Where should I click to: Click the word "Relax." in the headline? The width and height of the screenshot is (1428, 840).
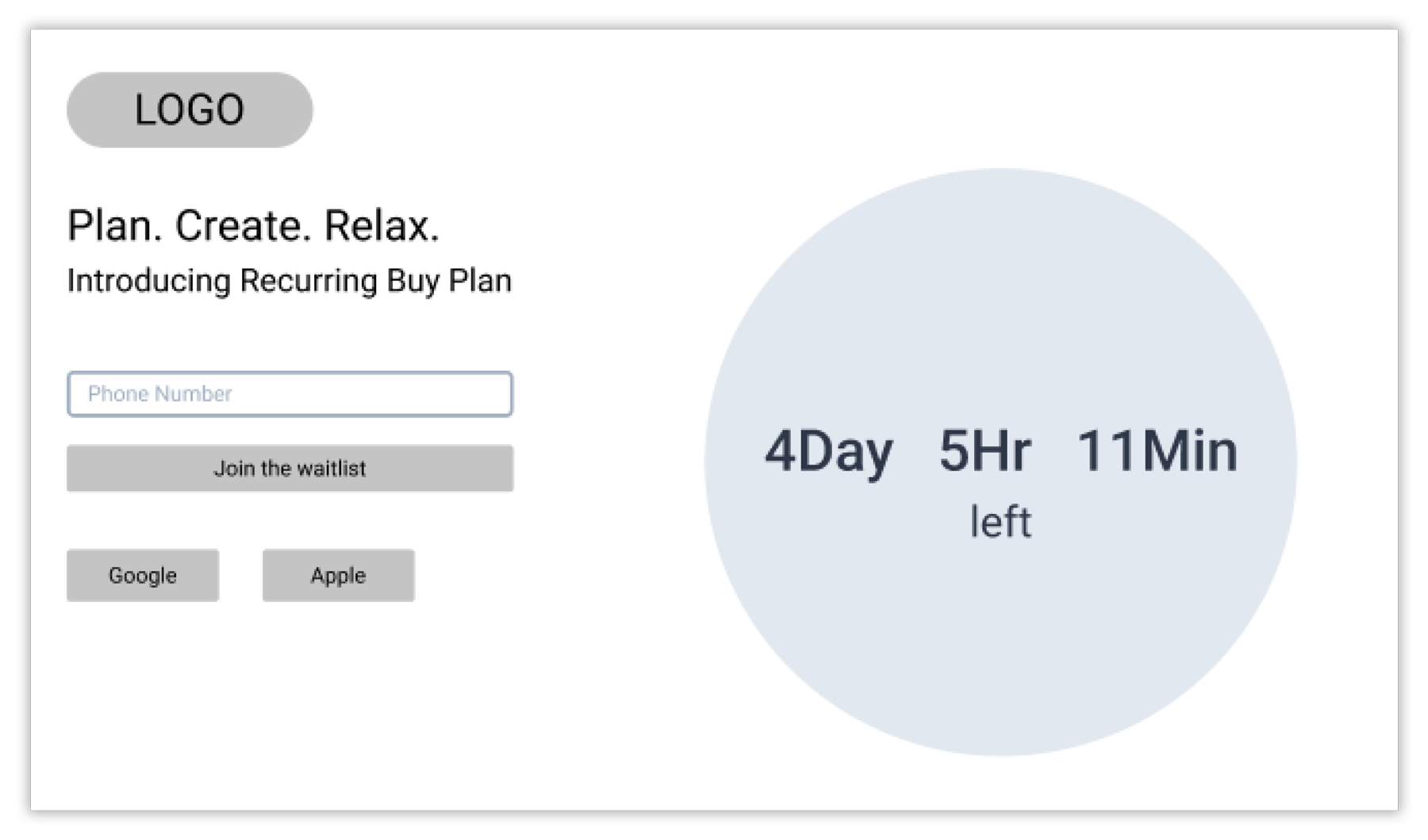[381, 226]
